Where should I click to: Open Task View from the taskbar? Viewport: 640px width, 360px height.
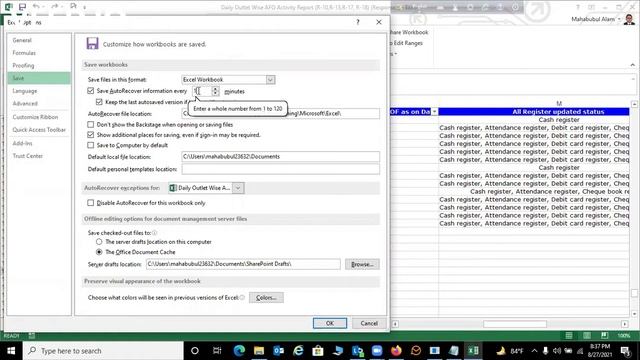[x=217, y=351]
